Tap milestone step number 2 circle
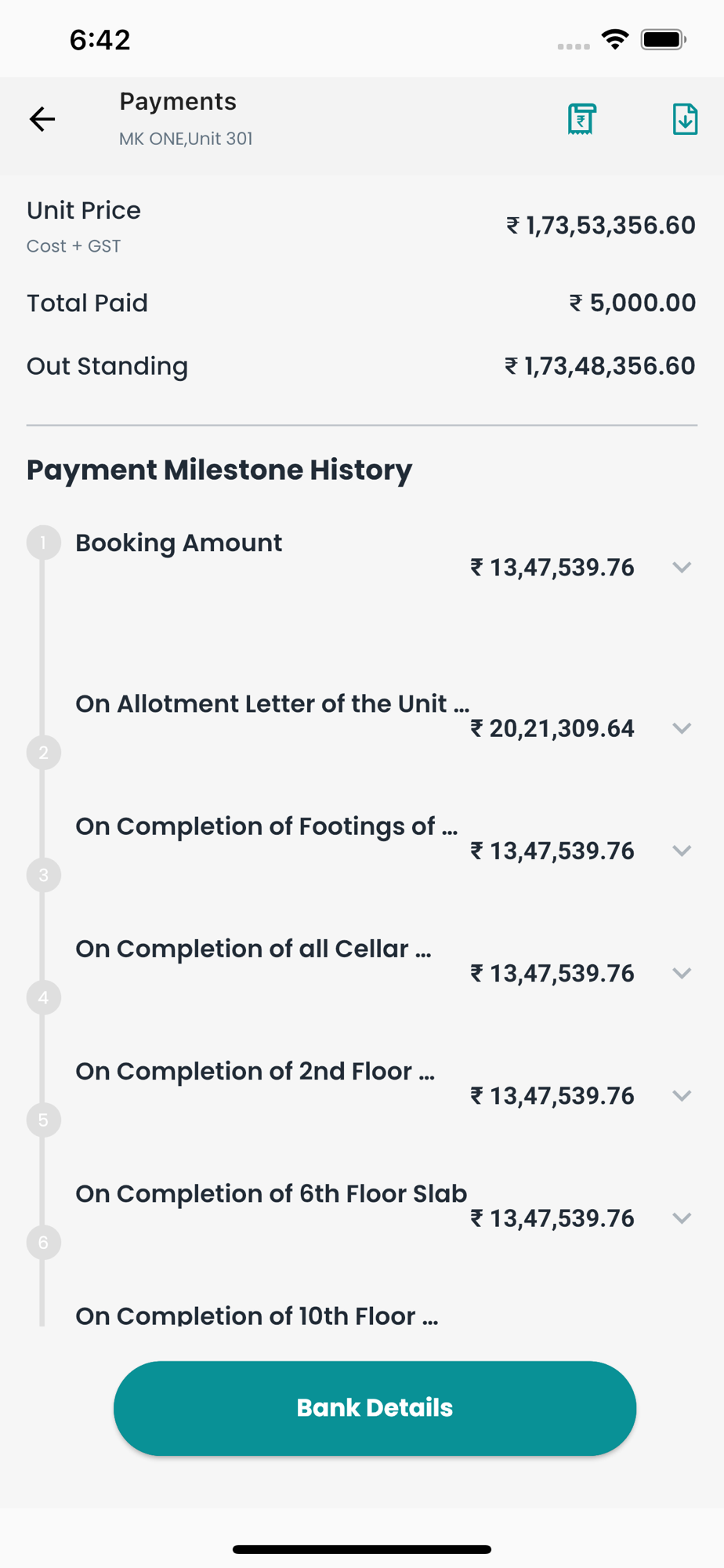This screenshot has height=1568, width=724. click(44, 753)
